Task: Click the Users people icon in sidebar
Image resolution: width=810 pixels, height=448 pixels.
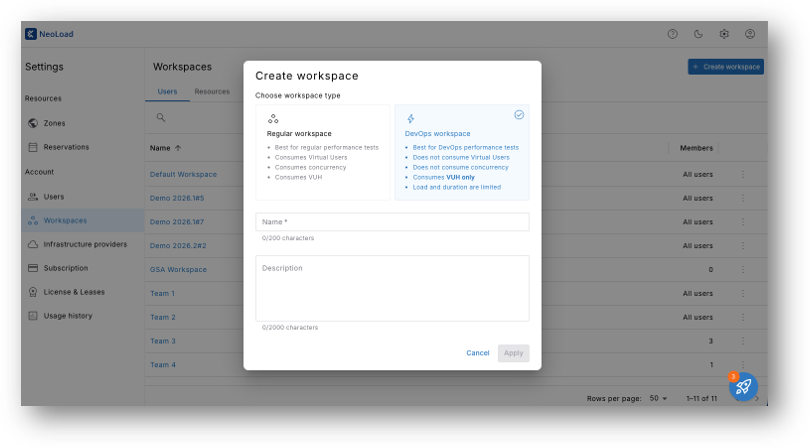Action: (33, 197)
